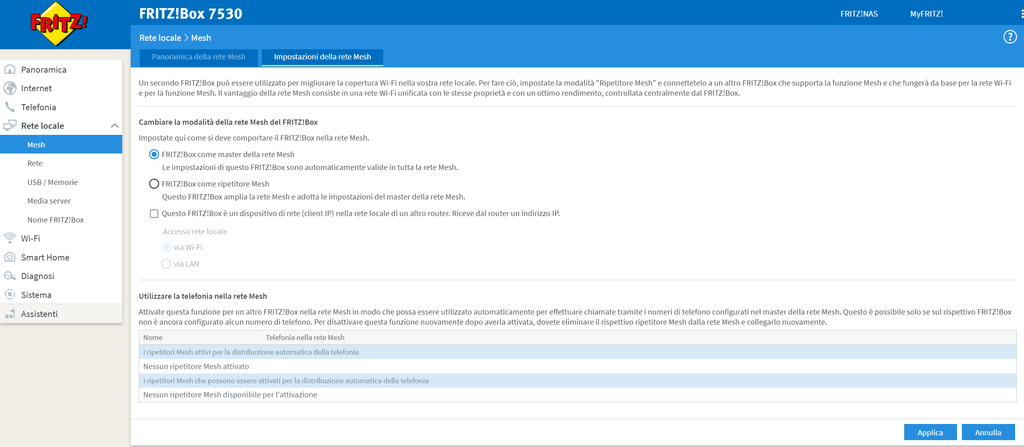
Task: Check the client IP network device checkbox
Action: pos(154,214)
